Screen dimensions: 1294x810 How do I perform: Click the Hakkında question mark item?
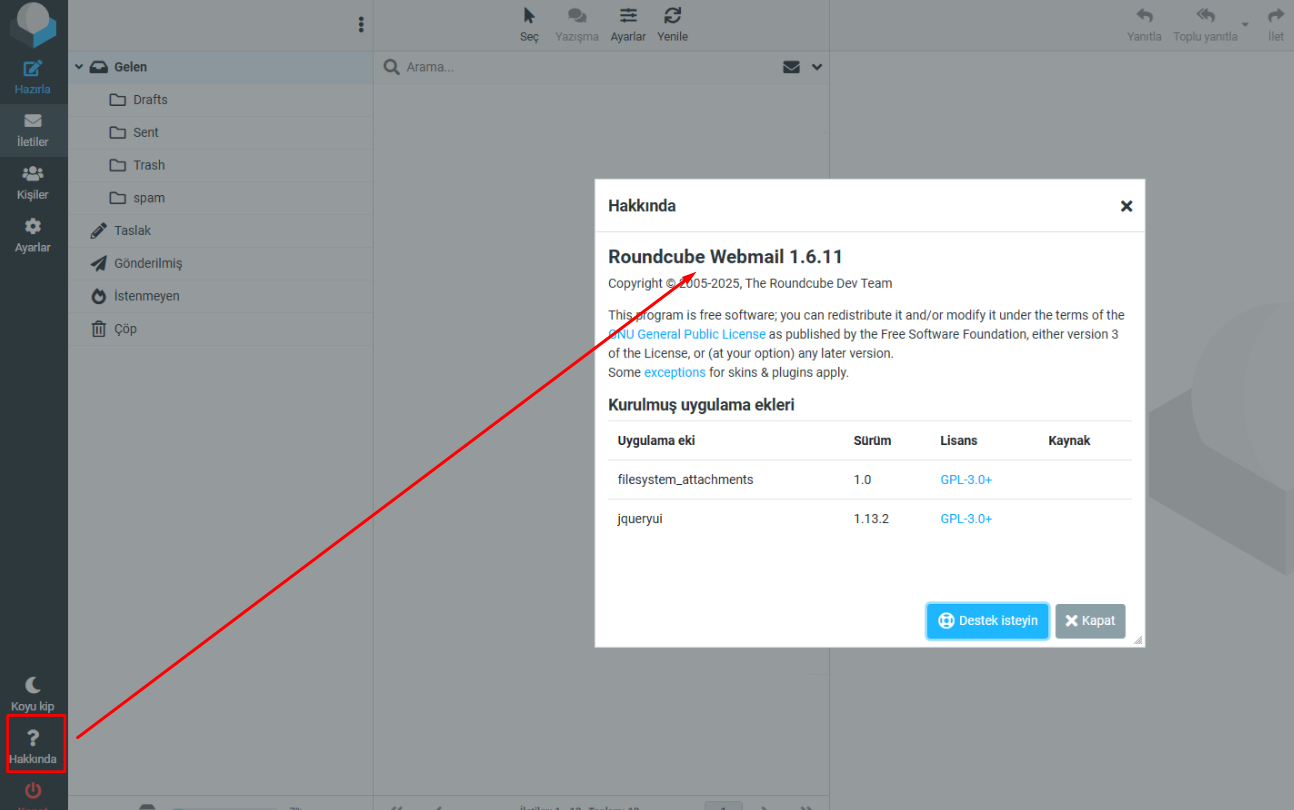coord(33,747)
